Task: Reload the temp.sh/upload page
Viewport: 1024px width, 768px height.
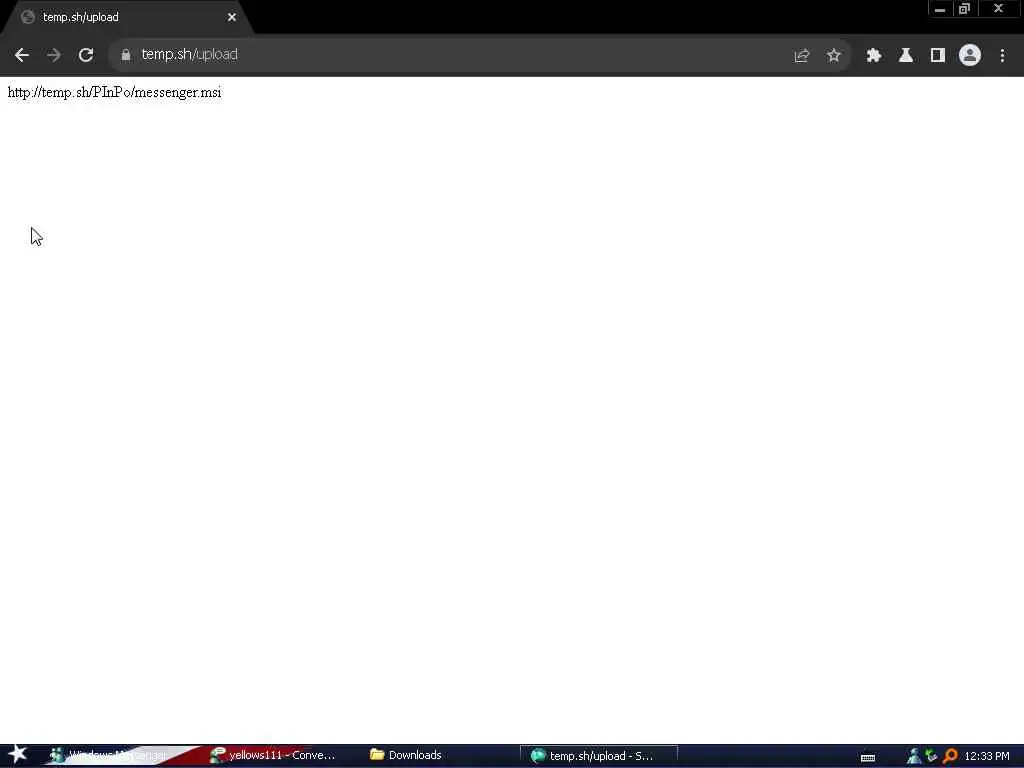Action: click(x=86, y=56)
